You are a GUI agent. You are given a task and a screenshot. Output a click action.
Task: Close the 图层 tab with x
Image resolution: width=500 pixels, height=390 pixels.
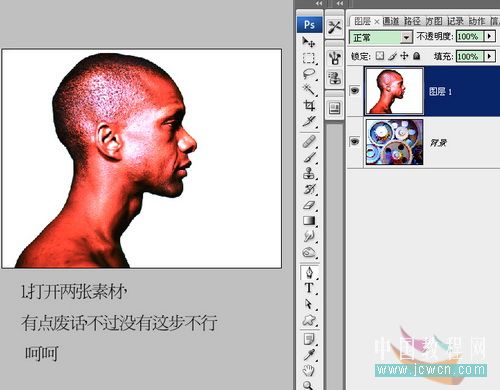(377, 22)
